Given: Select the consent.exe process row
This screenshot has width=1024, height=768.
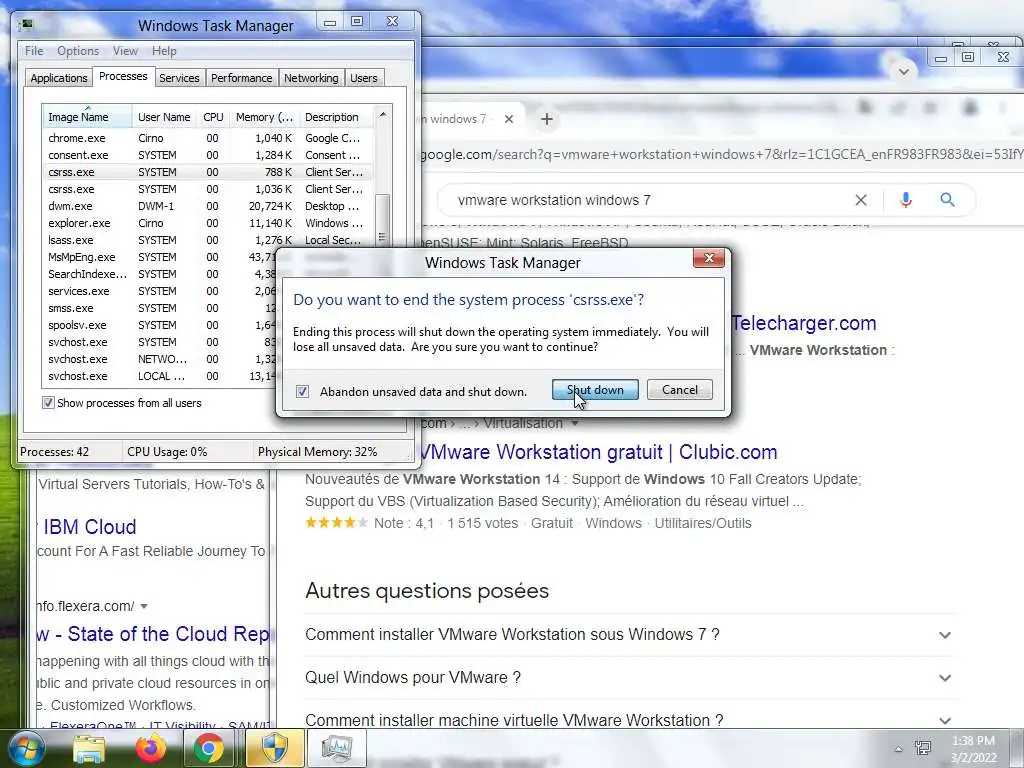Looking at the screenshot, I should pyautogui.click(x=208, y=155).
